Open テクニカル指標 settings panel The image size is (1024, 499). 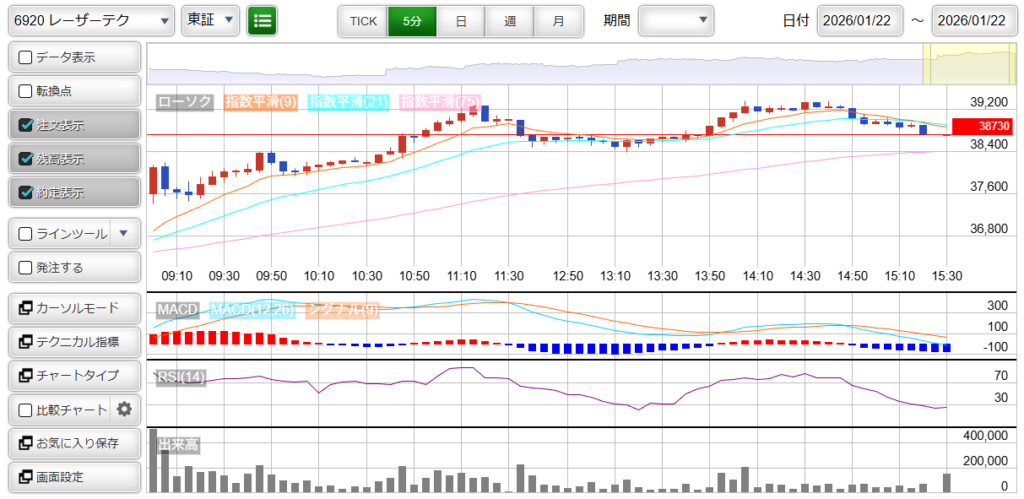(73, 341)
